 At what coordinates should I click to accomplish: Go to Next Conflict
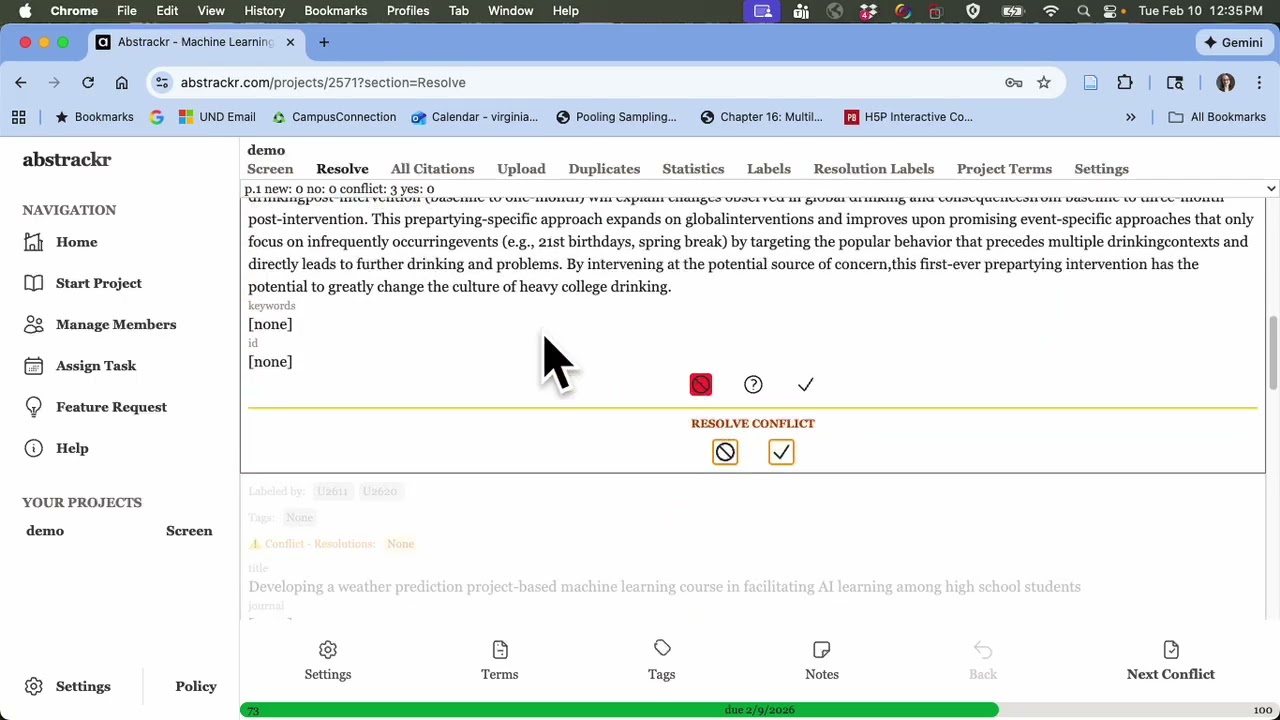(1171, 661)
